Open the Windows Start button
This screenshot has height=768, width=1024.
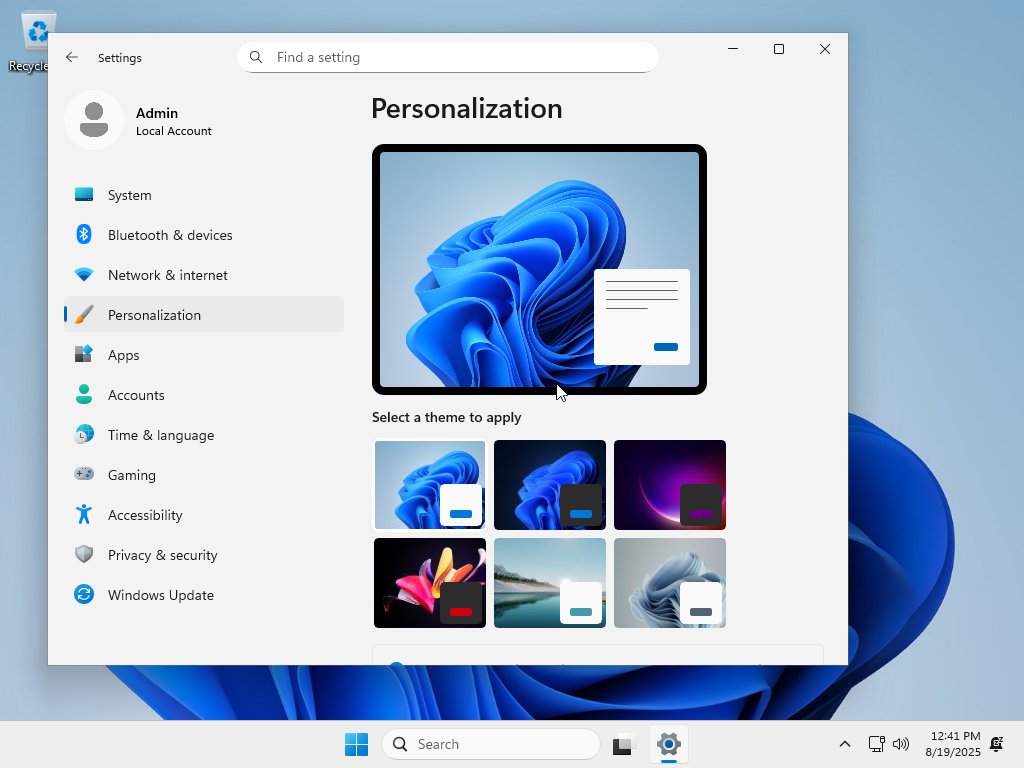pyautogui.click(x=357, y=744)
